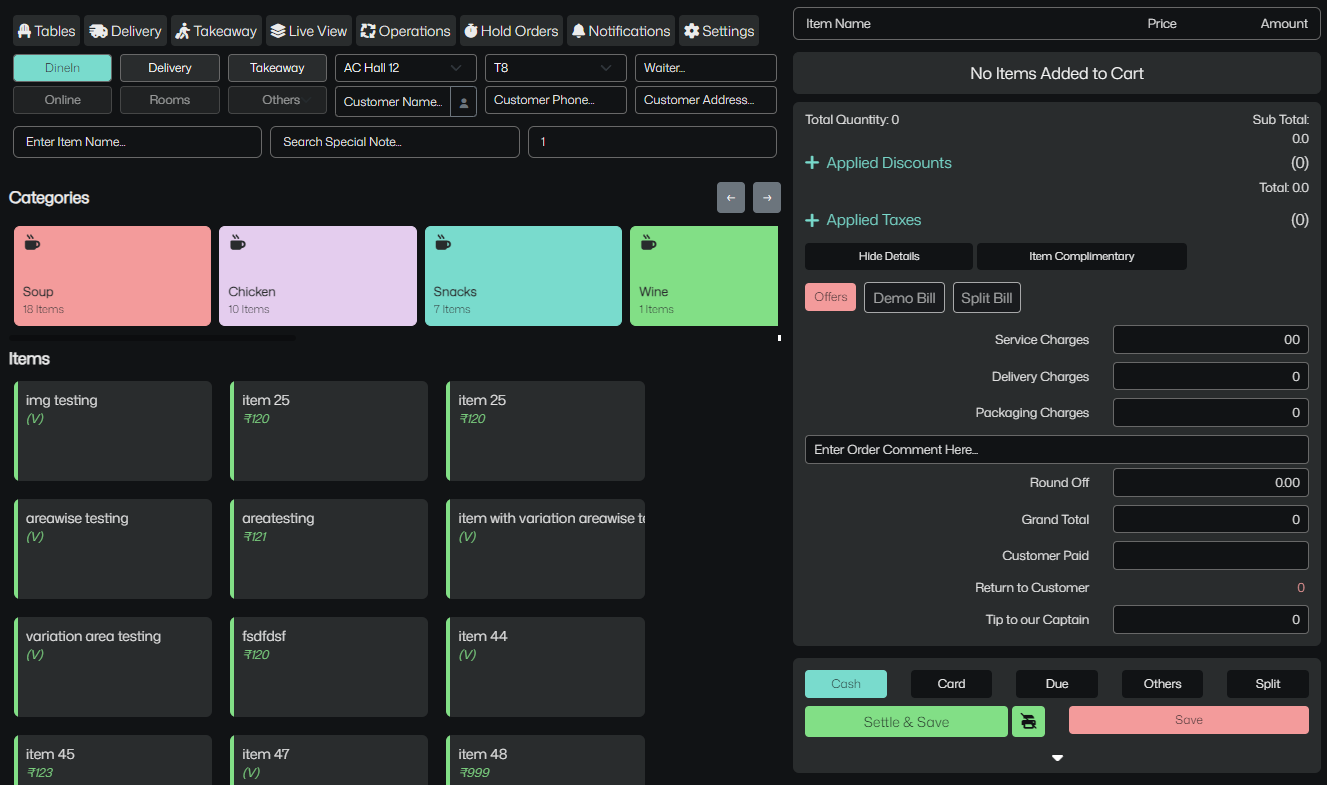Click the Enter Order Comment field

point(1056,450)
